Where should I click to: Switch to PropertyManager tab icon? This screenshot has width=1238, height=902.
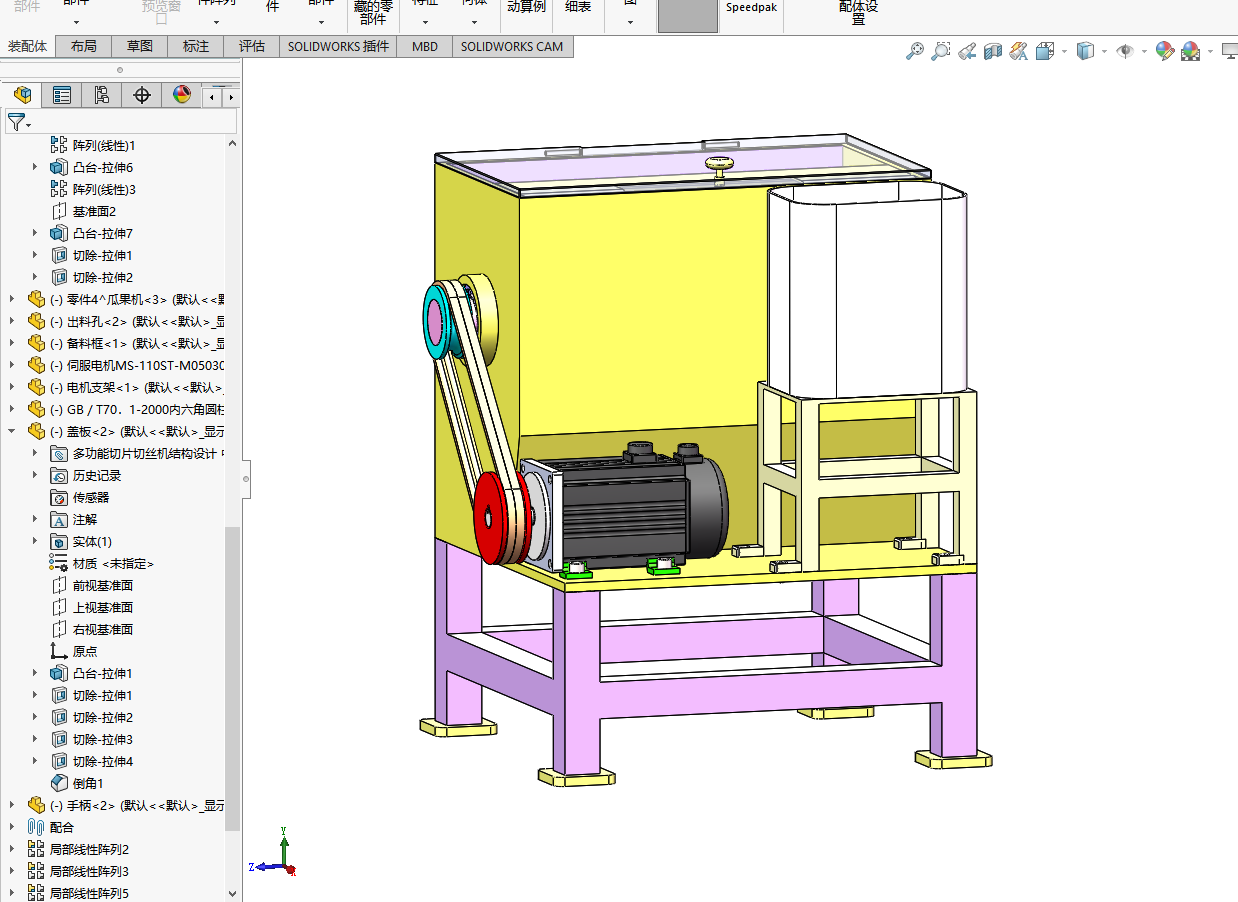click(x=62, y=95)
